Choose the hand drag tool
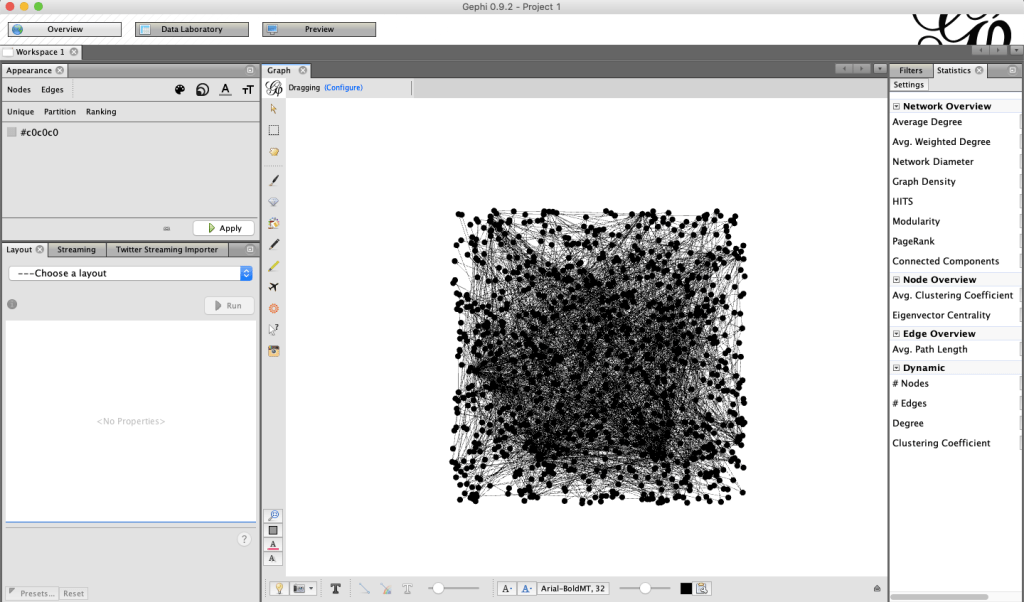This screenshot has width=1024, height=602. 274,152
